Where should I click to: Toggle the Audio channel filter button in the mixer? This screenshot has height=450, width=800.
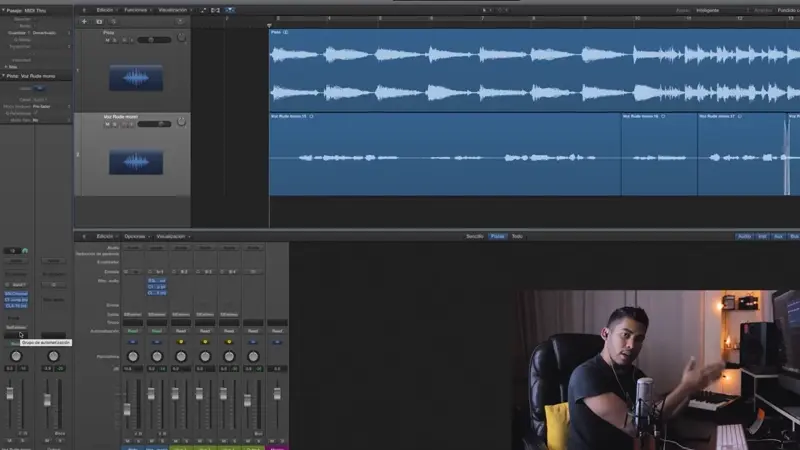744,236
